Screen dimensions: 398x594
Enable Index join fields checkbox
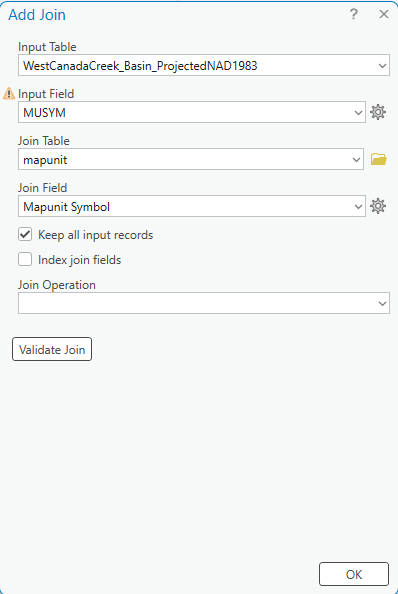[x=25, y=259]
